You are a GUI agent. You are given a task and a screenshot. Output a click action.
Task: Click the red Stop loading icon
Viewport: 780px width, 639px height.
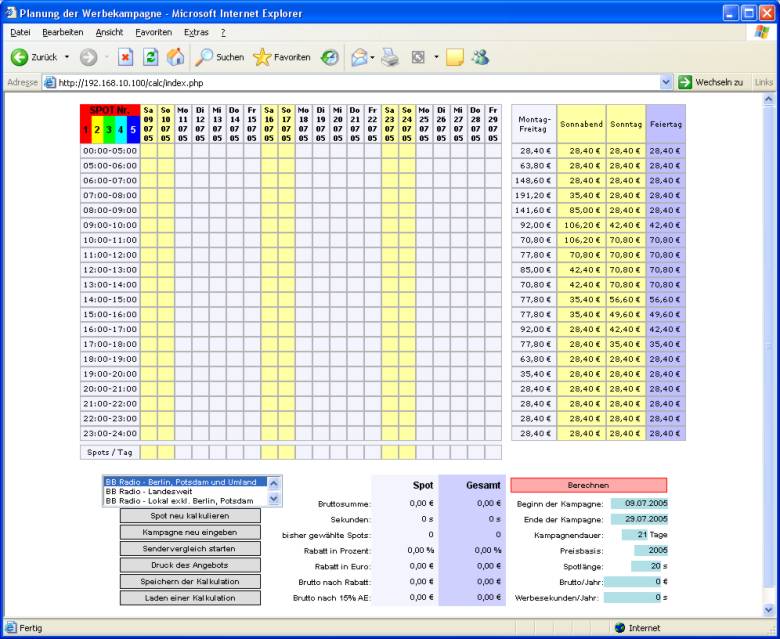coord(126,57)
